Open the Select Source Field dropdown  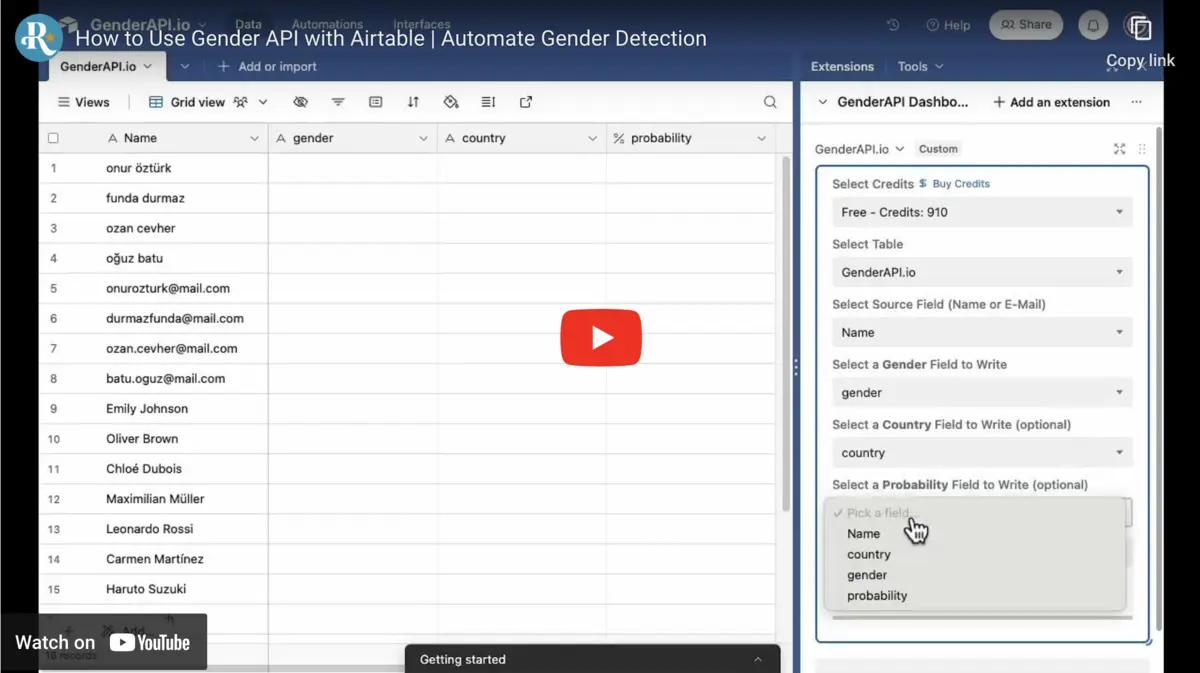coord(982,332)
